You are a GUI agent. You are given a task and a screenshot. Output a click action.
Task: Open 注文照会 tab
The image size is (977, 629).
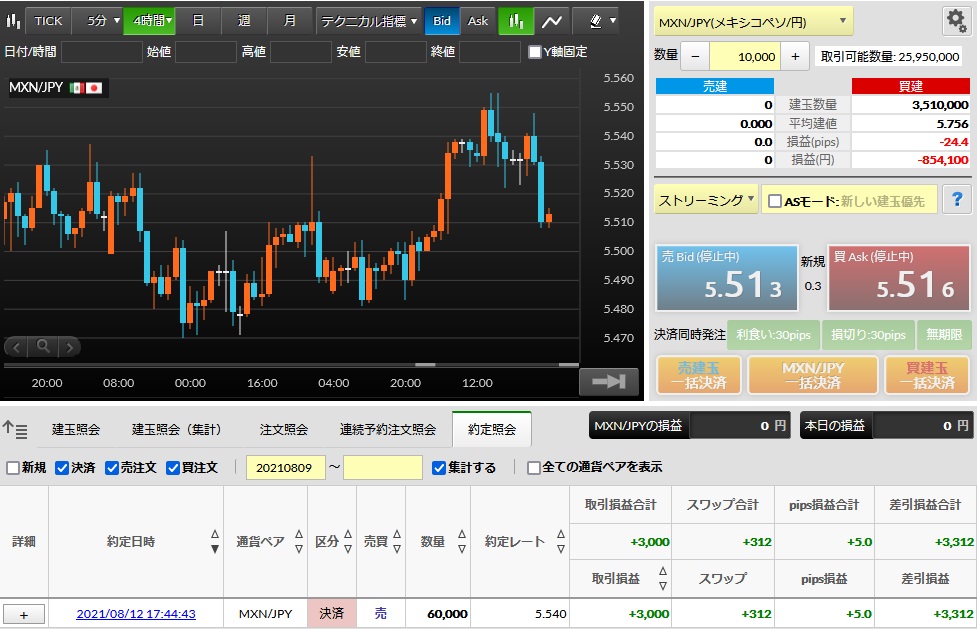284,430
